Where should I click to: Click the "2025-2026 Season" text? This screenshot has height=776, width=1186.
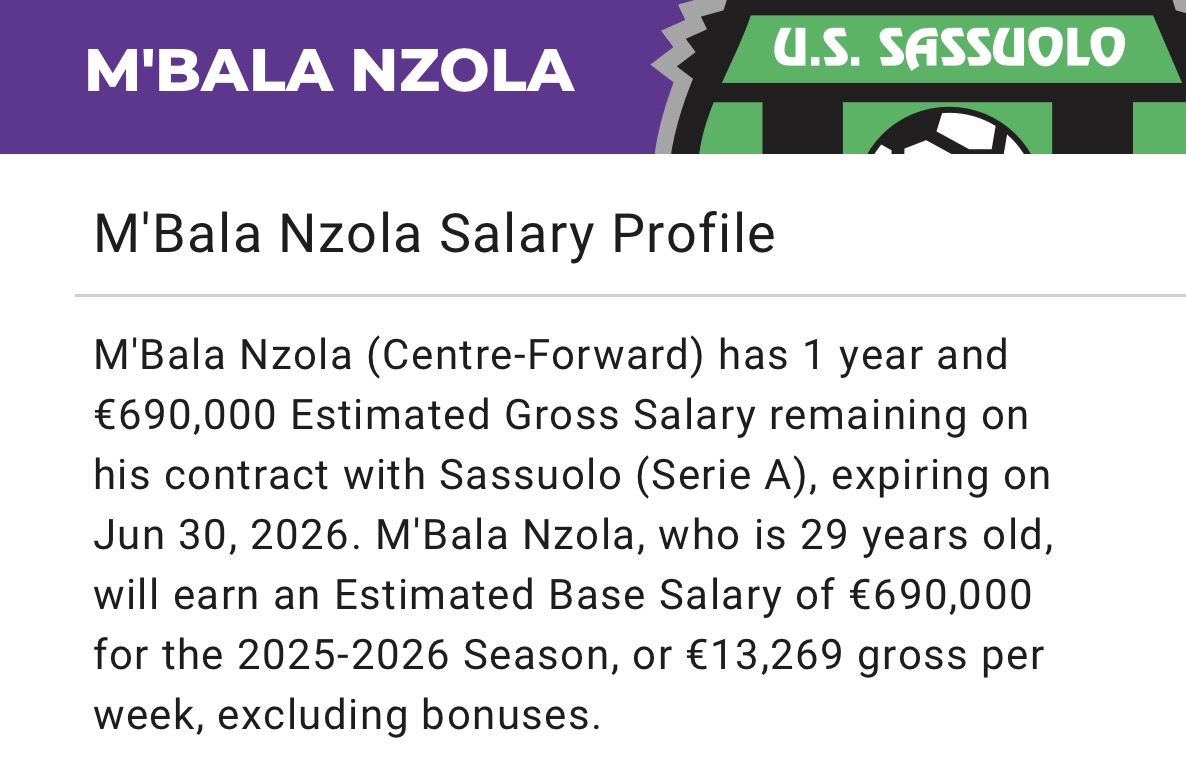pyautogui.click(x=423, y=655)
